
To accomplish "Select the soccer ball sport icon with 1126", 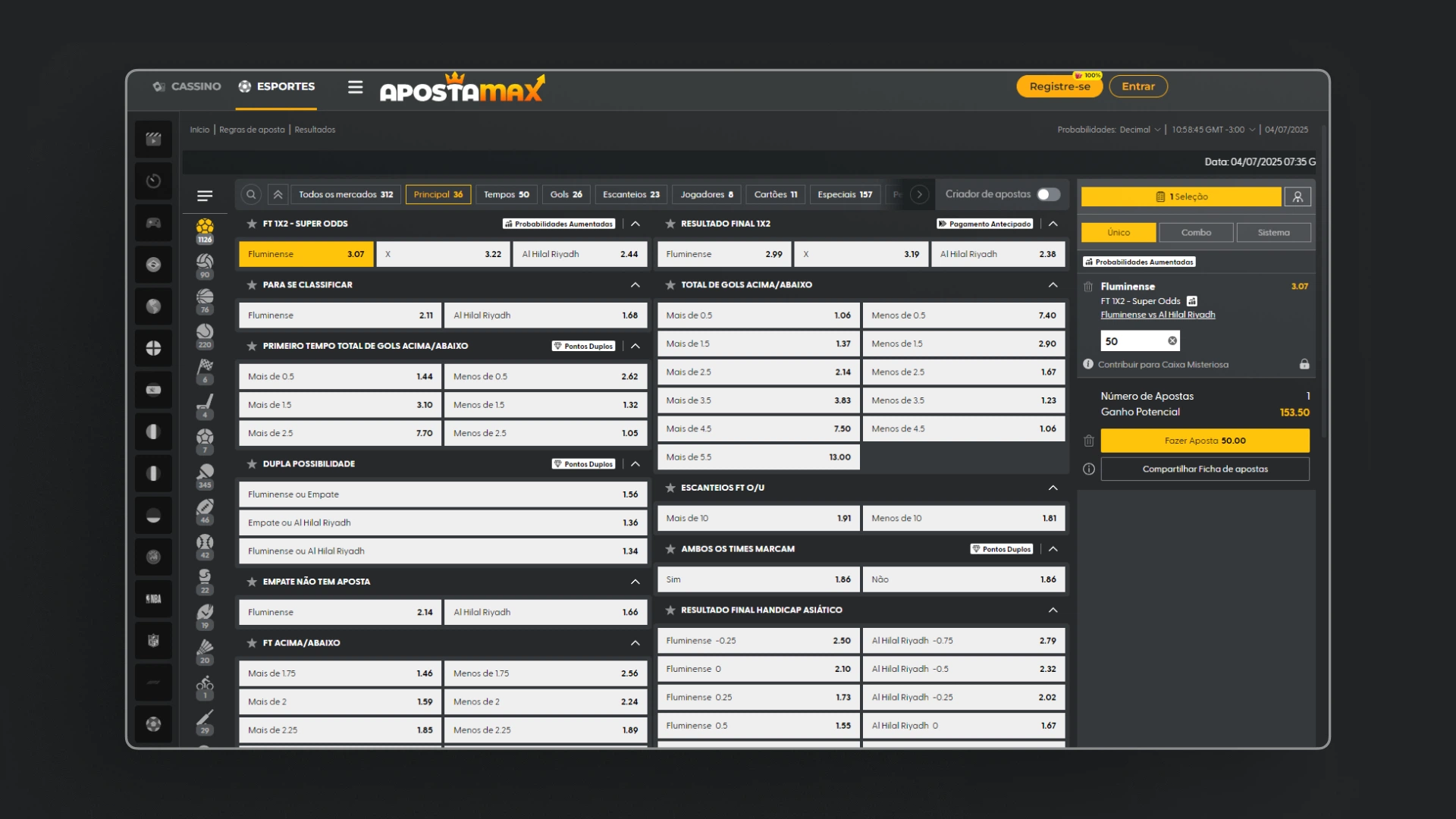I will pyautogui.click(x=205, y=227).
